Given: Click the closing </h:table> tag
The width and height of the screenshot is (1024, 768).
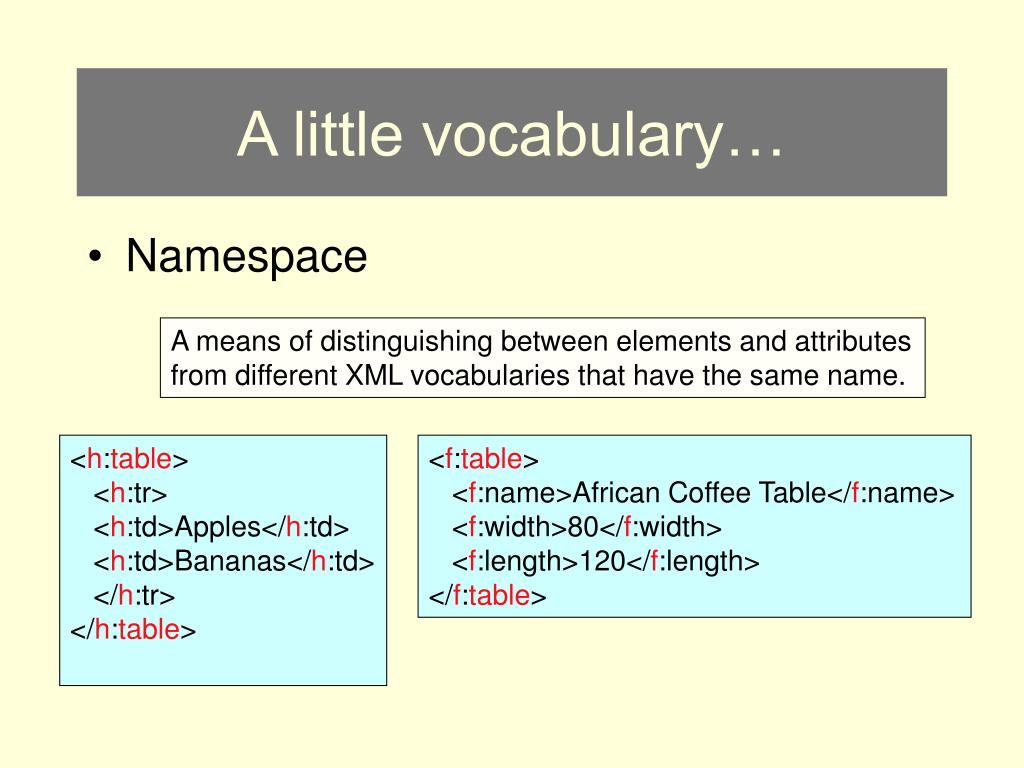Looking at the screenshot, I should [133, 630].
